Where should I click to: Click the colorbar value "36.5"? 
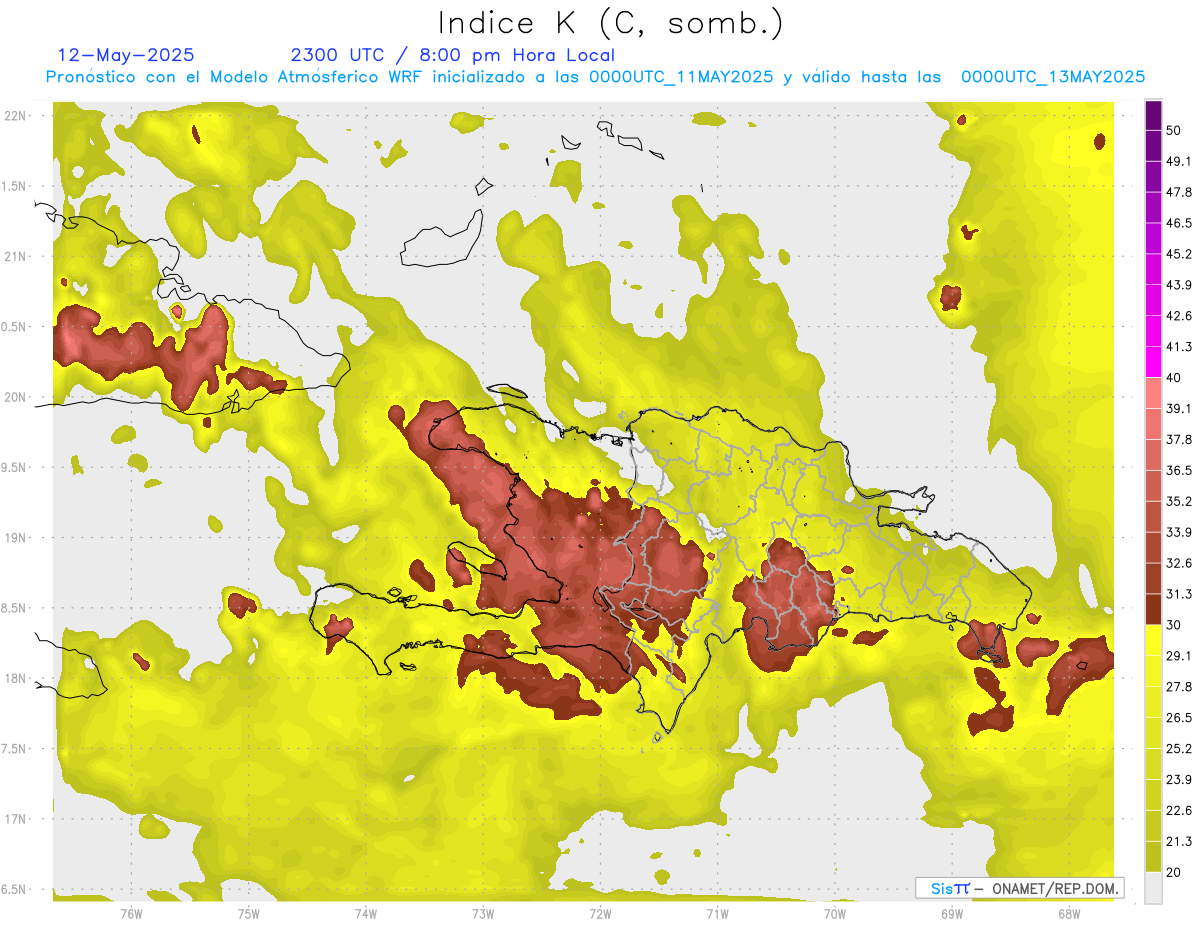point(1179,470)
